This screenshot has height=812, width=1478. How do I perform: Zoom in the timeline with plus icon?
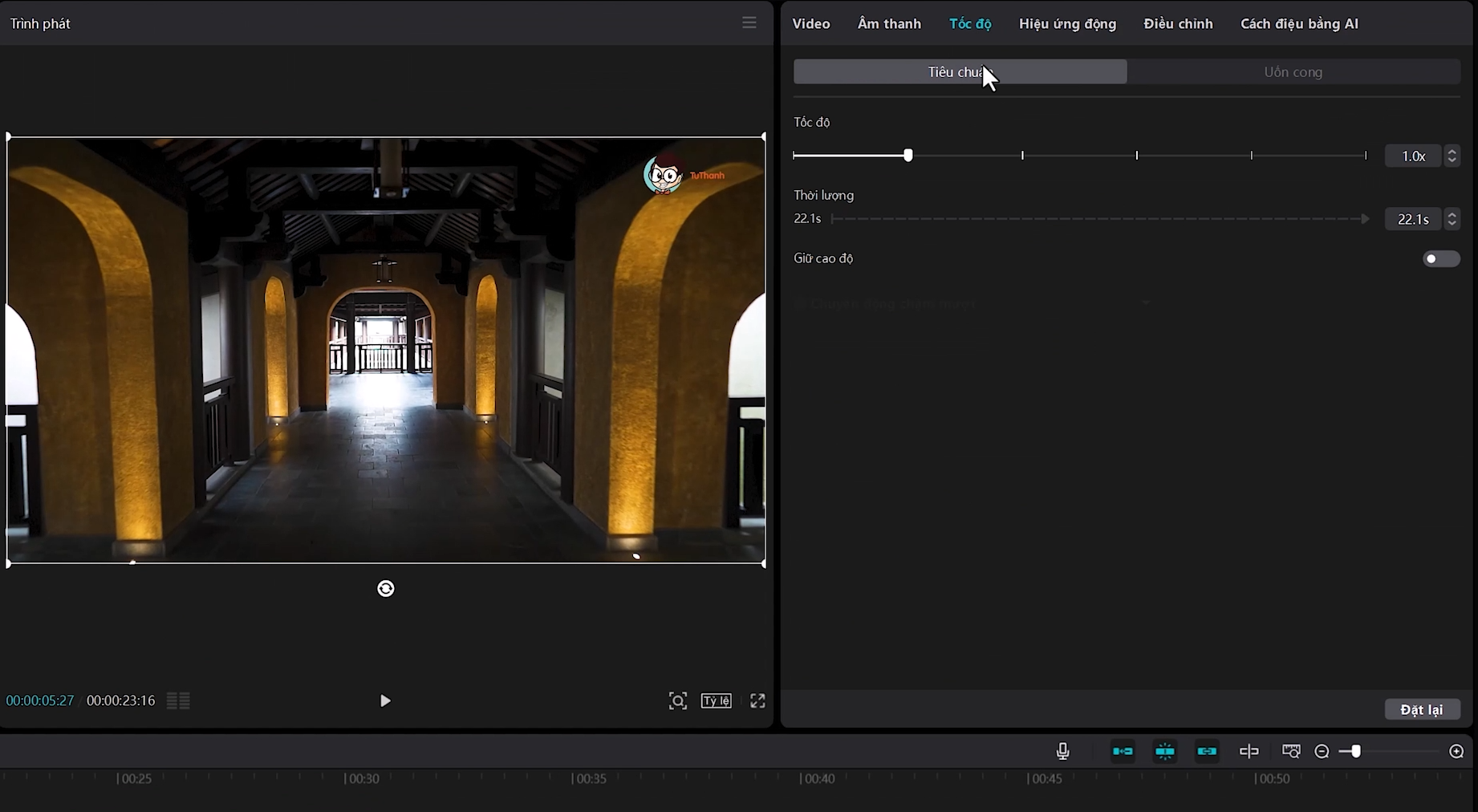point(1456,752)
